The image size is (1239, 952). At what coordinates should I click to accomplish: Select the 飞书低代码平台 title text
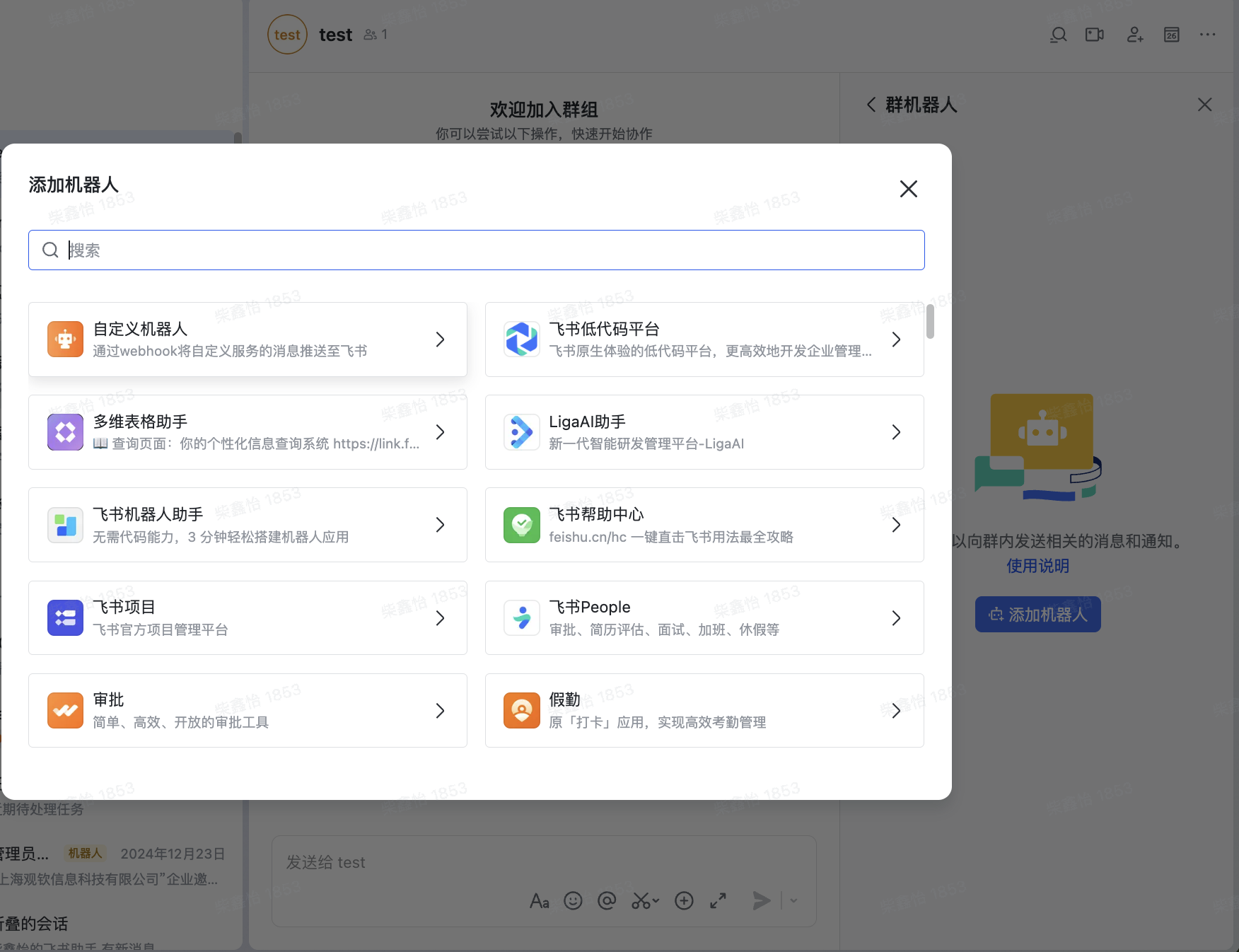click(604, 329)
